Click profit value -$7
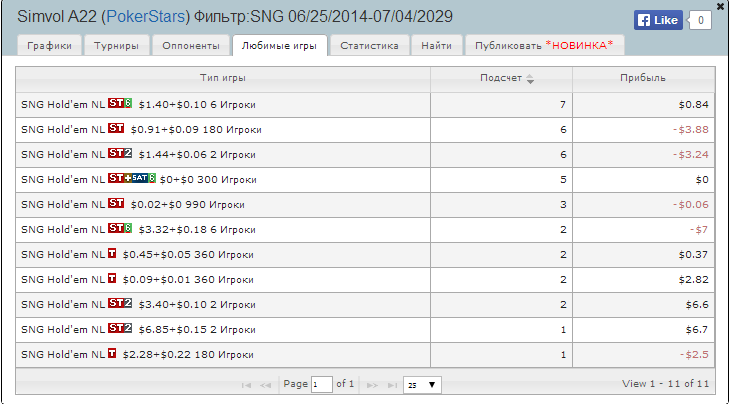The image size is (742, 404). [699, 230]
